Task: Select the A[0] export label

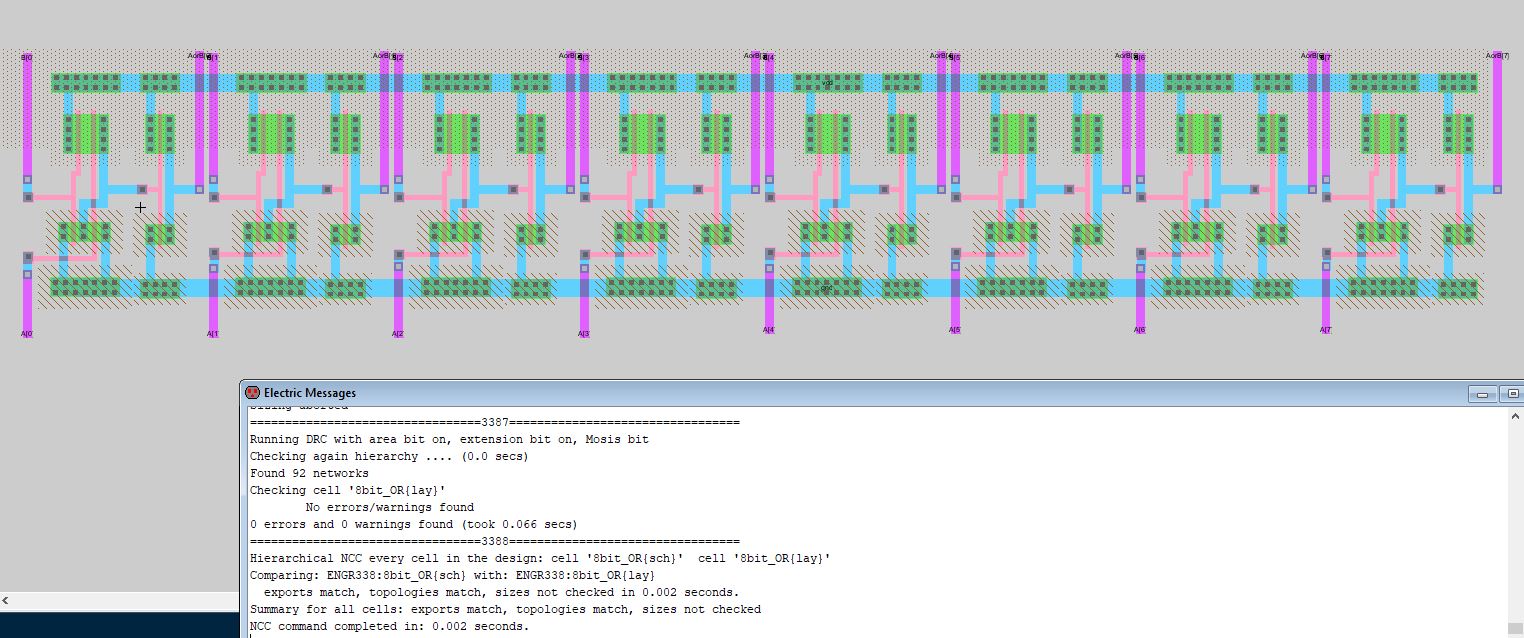Action: (x=27, y=333)
